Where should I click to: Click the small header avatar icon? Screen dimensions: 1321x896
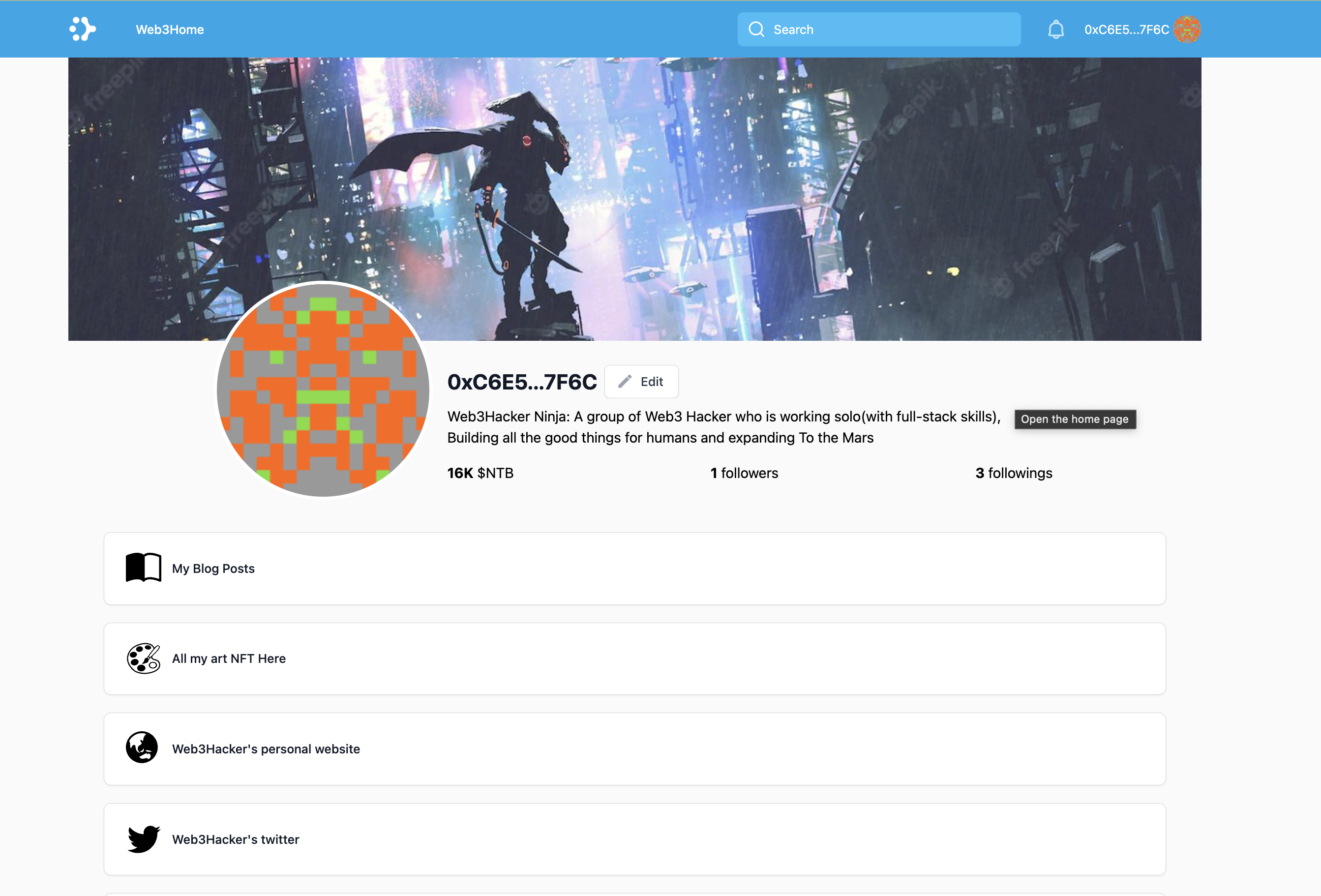tap(1187, 29)
